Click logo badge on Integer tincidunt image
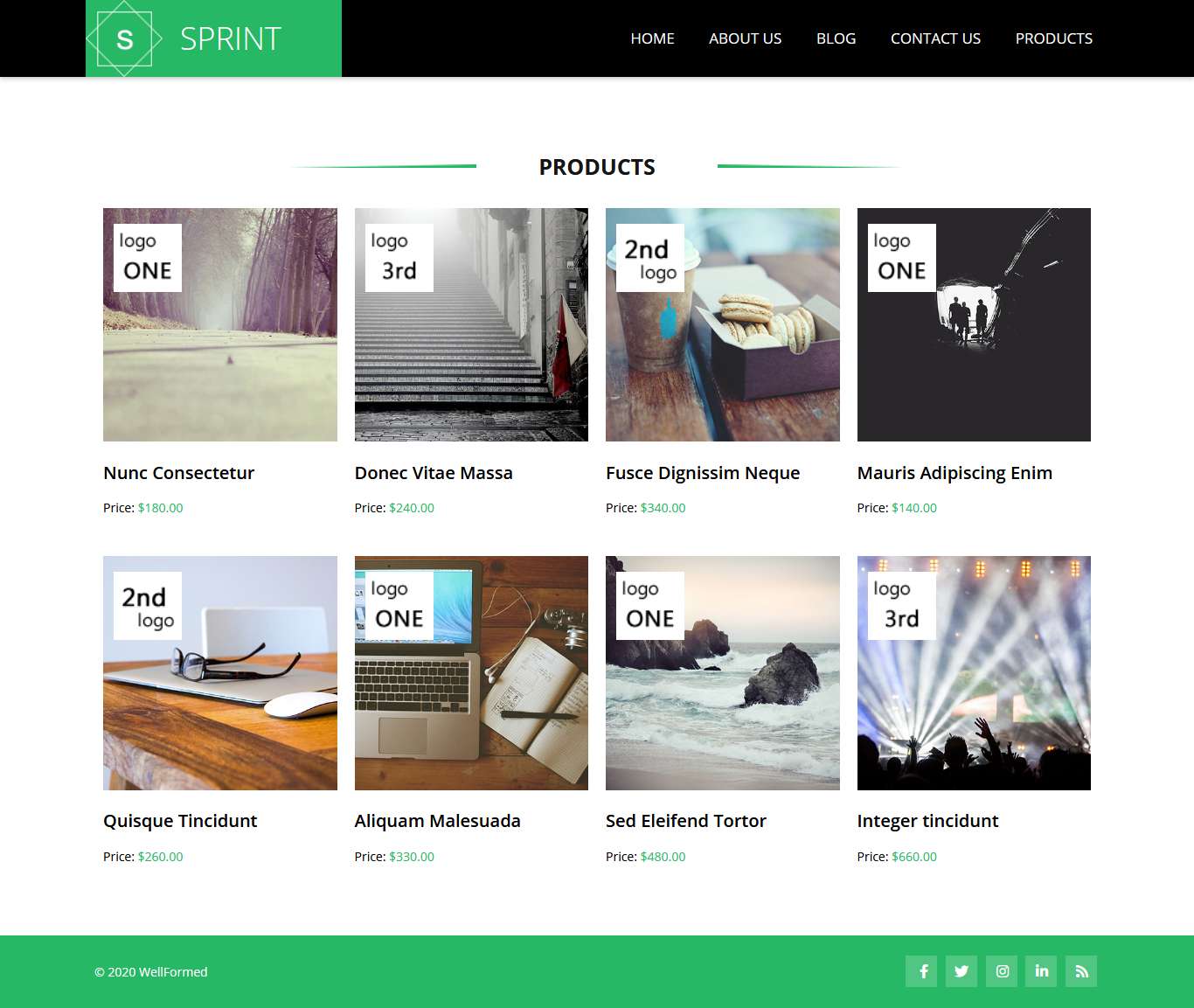 902,606
